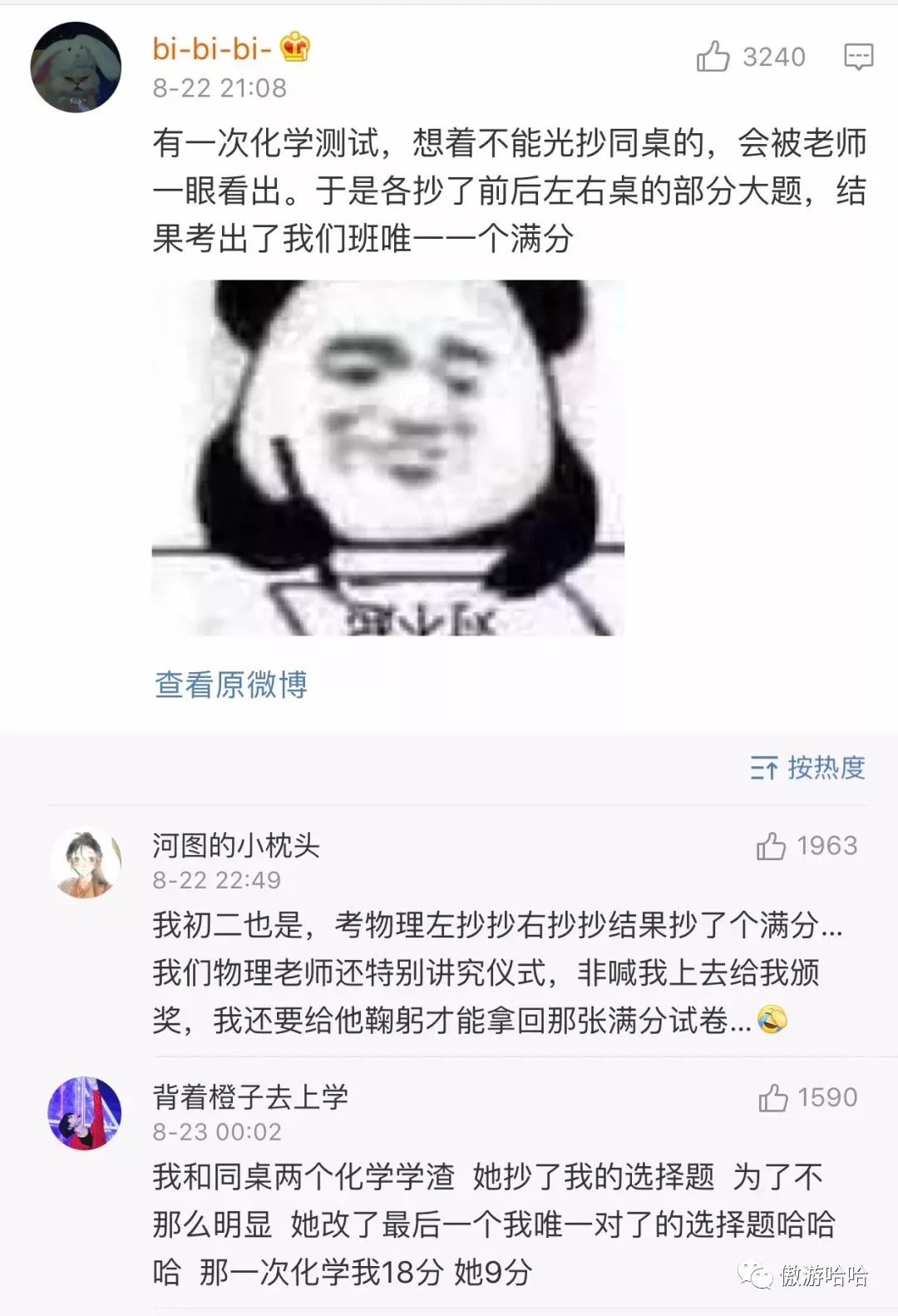The width and height of the screenshot is (898, 1316).
Task: Like the bi-bi-bi- post with thumbs-up
Action: 713,57
